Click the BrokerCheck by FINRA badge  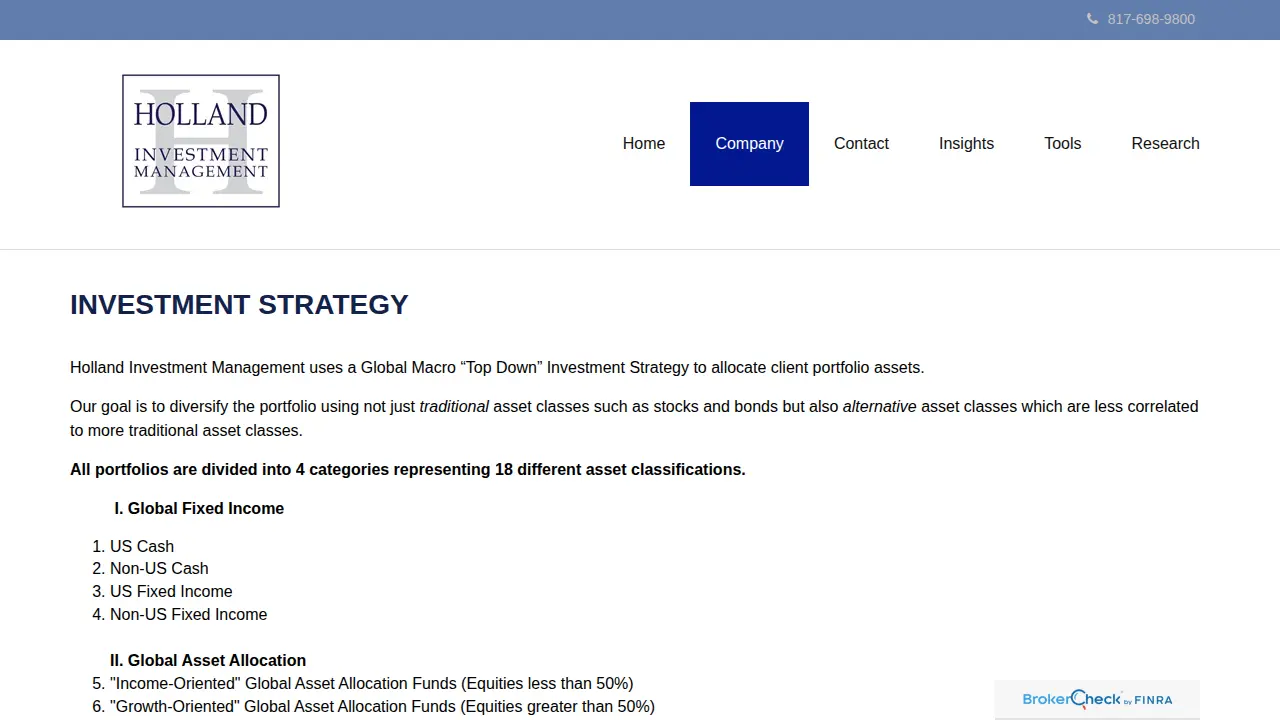[1097, 699]
